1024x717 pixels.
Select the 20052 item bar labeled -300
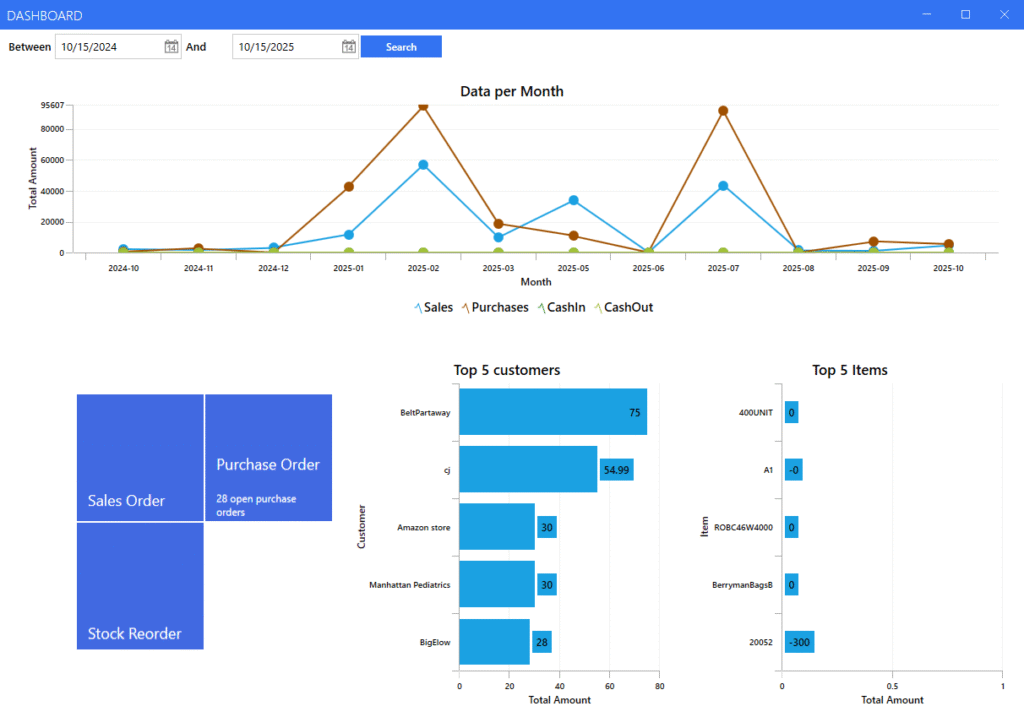[798, 642]
